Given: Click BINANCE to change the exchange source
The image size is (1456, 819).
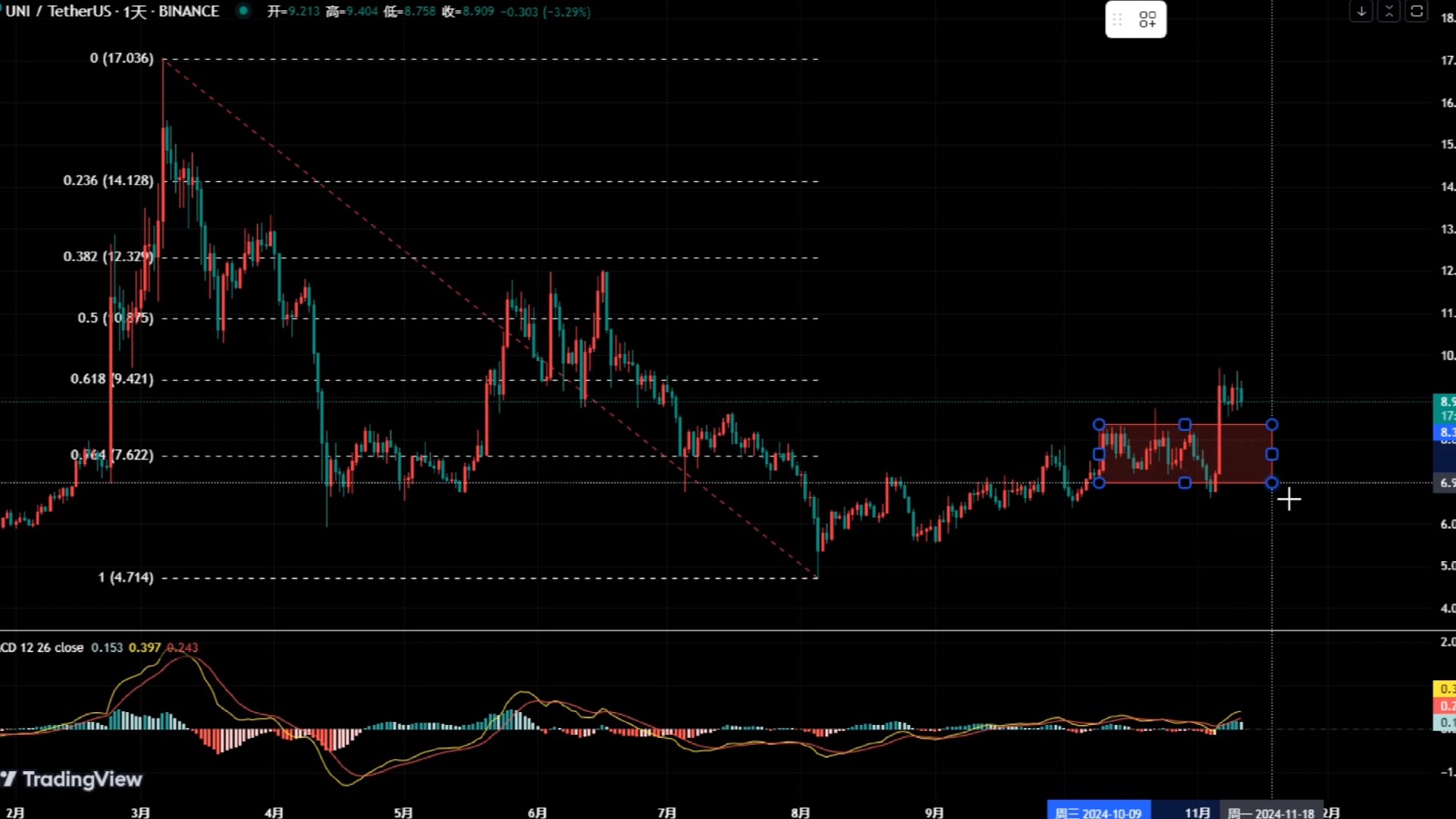Looking at the screenshot, I should 190,11.
